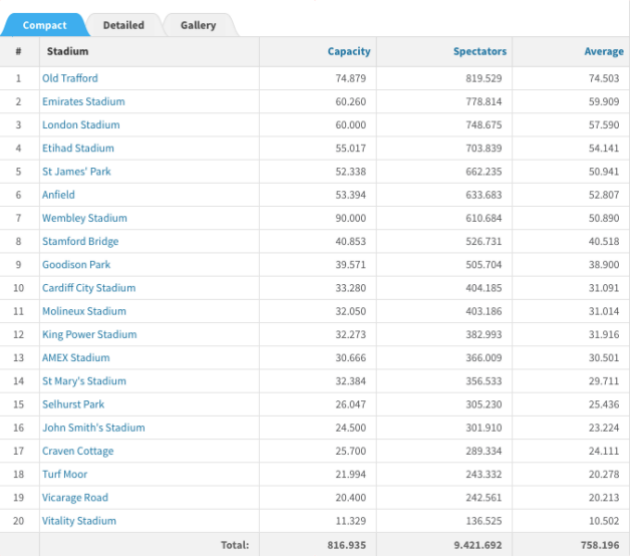This screenshot has height=556, width=630.
Task: Switch to the Compact tab
Action: 44,25
